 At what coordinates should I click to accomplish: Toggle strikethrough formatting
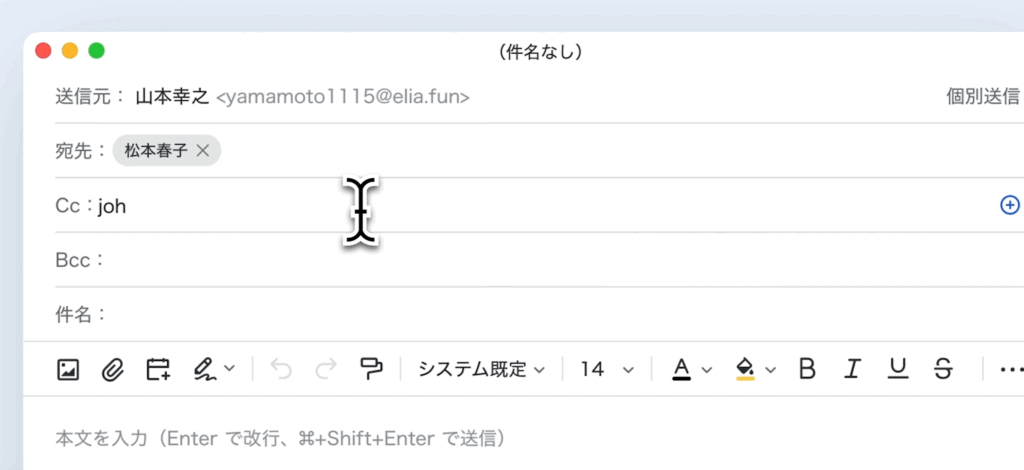pos(943,369)
